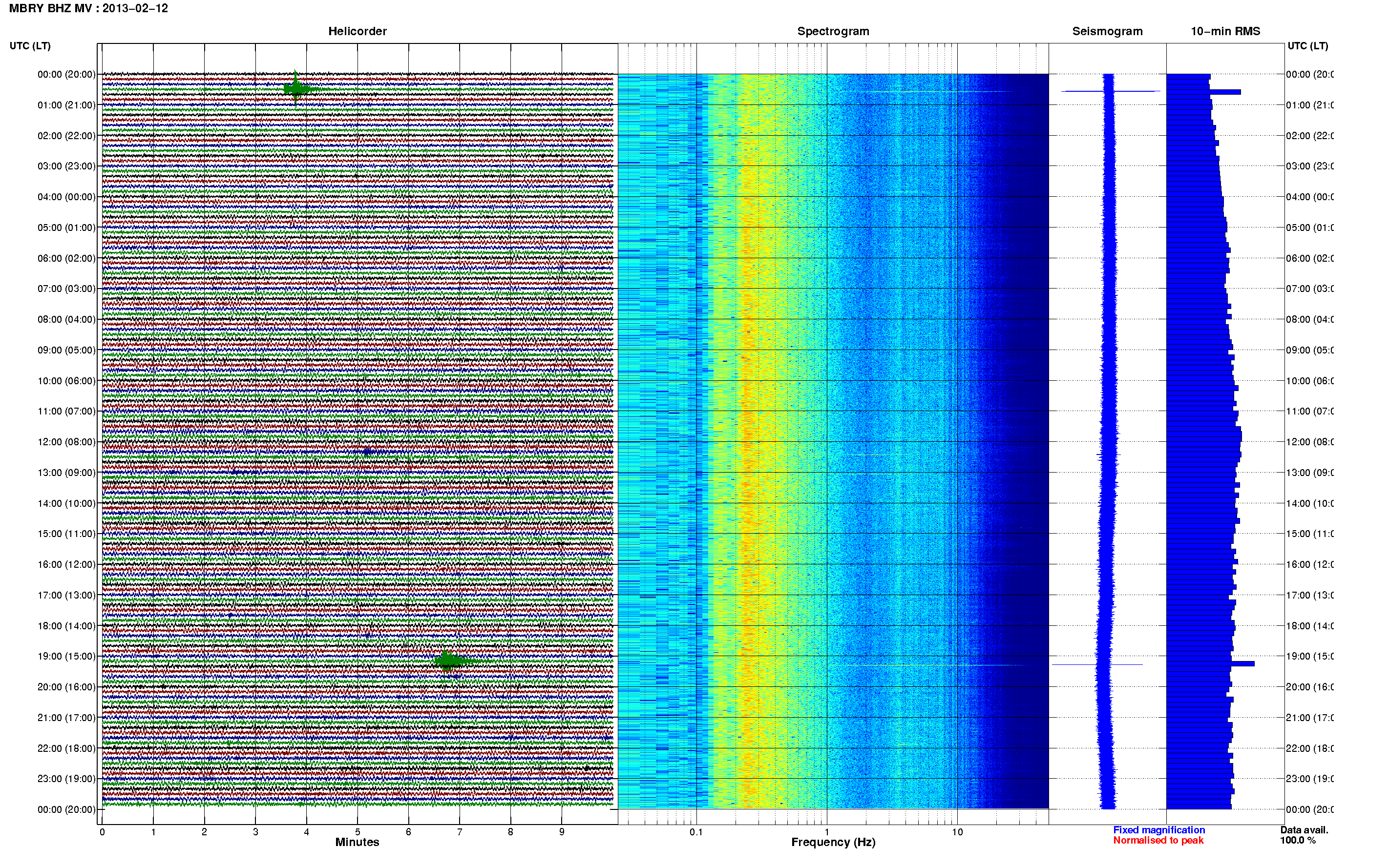Click the tall RMS bar after 00:30

pos(1203,92)
